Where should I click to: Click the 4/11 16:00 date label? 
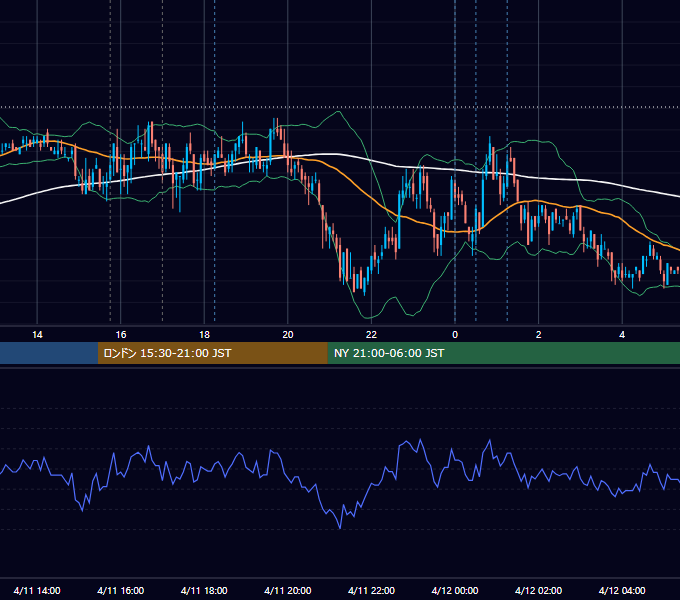click(x=121, y=590)
